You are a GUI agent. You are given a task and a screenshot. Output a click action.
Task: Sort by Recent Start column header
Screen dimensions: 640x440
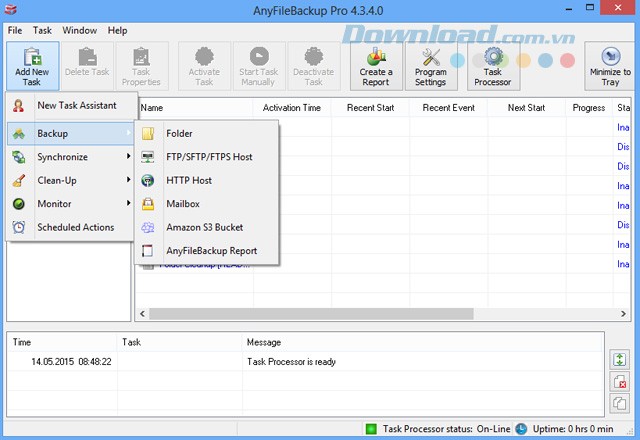pos(371,108)
